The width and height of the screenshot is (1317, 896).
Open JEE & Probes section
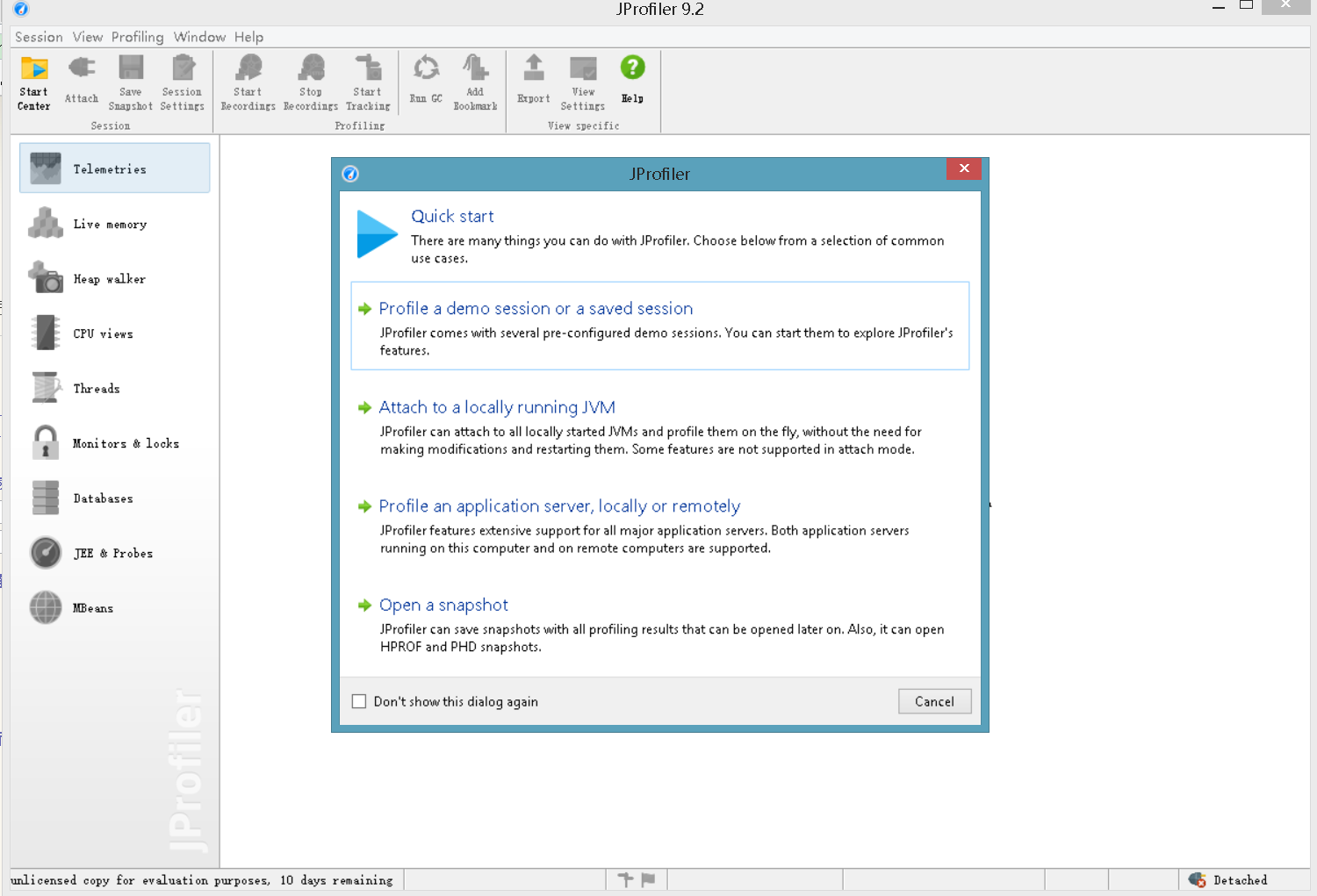pyautogui.click(x=115, y=553)
